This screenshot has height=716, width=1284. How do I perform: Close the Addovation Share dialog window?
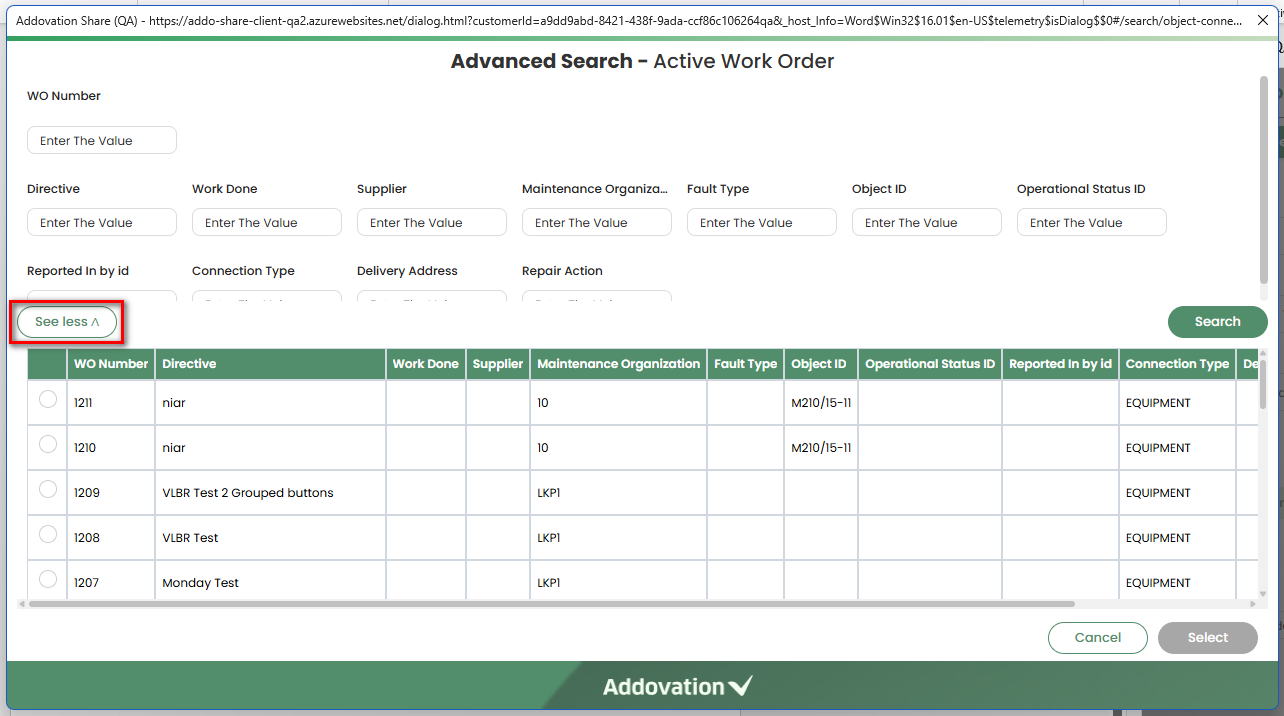[1264, 20]
